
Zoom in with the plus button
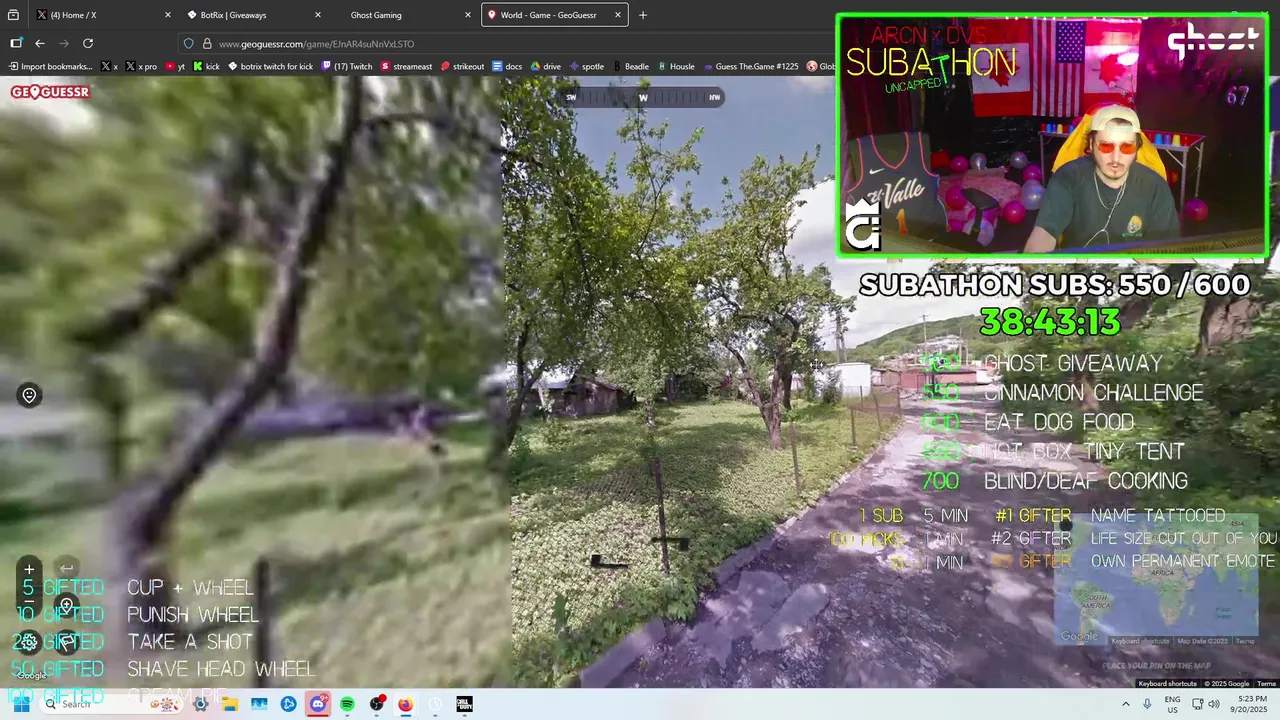point(29,569)
